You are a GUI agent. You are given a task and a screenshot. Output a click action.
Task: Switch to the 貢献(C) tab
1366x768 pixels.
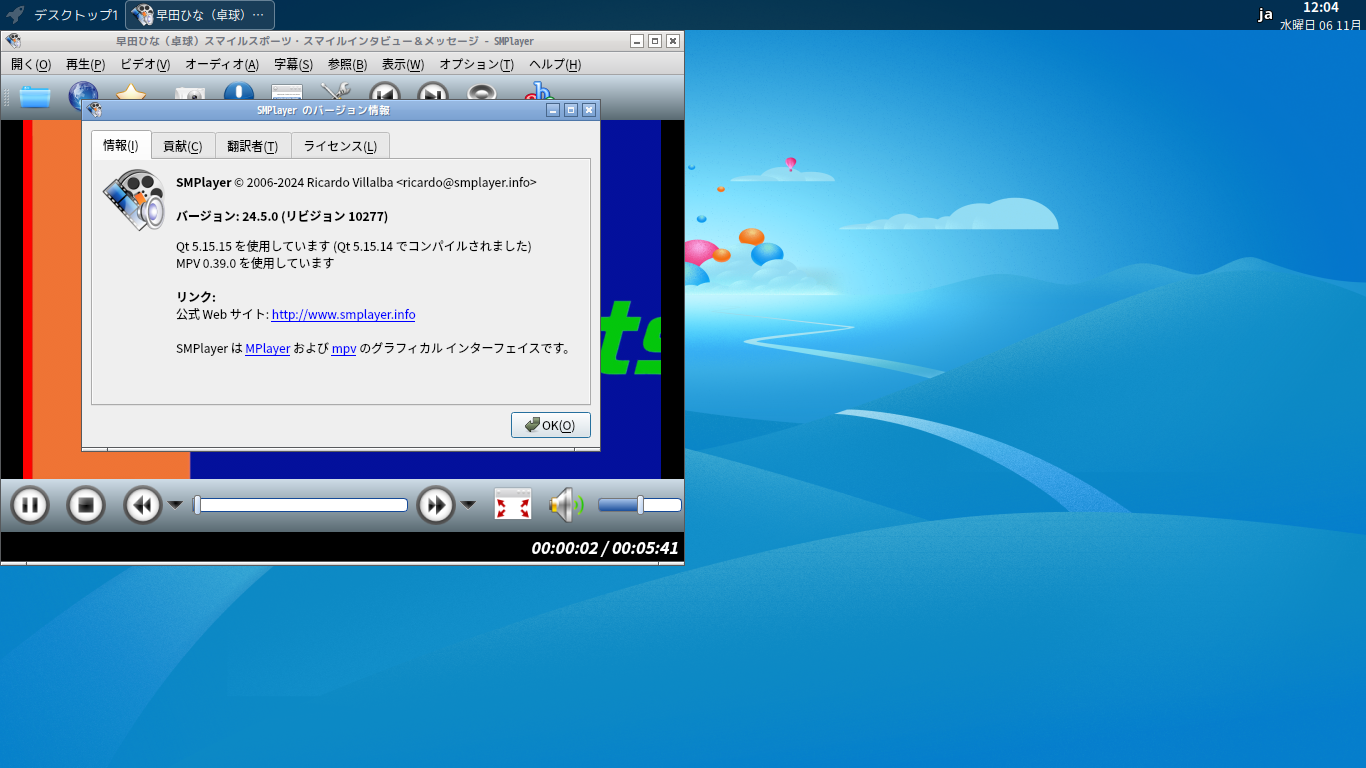coord(182,146)
